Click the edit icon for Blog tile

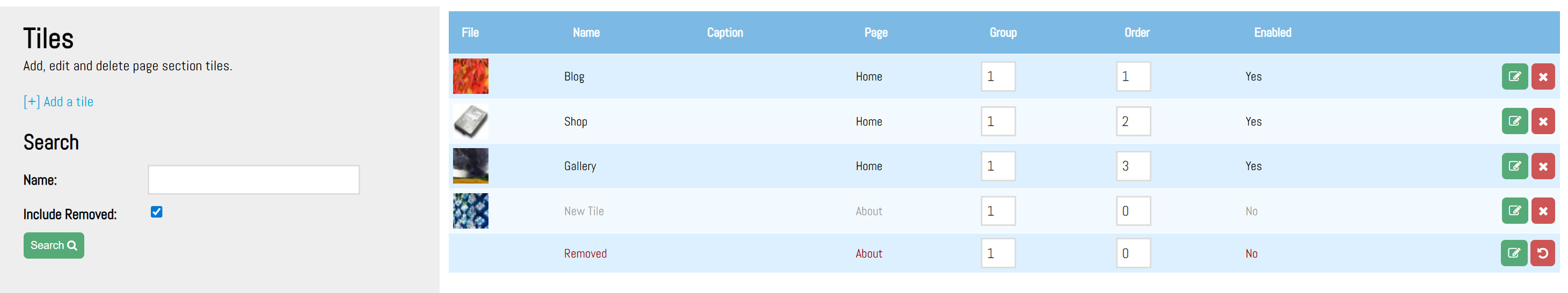coord(1514,77)
